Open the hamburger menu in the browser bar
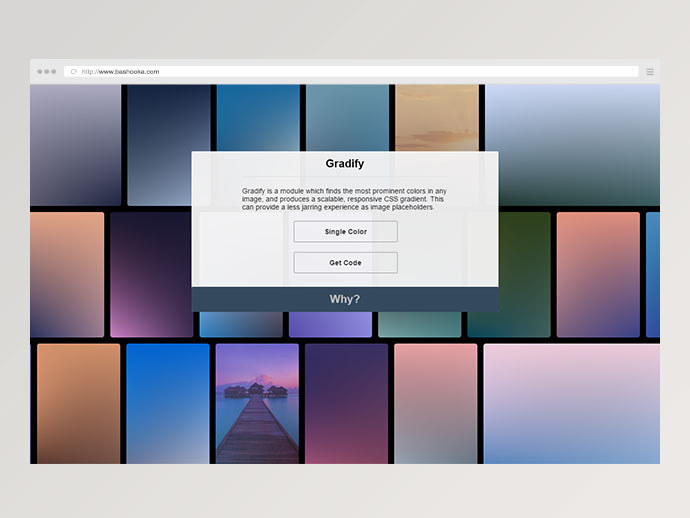 (650, 72)
